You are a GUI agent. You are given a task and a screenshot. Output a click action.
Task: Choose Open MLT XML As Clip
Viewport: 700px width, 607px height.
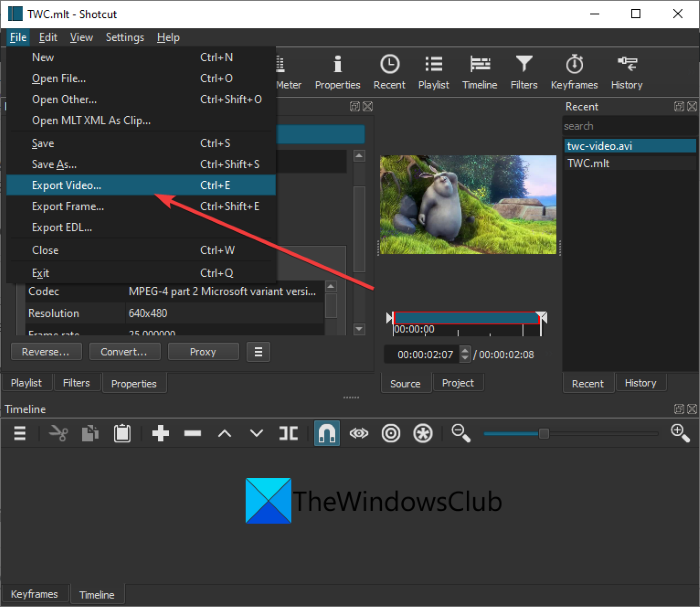(141, 120)
